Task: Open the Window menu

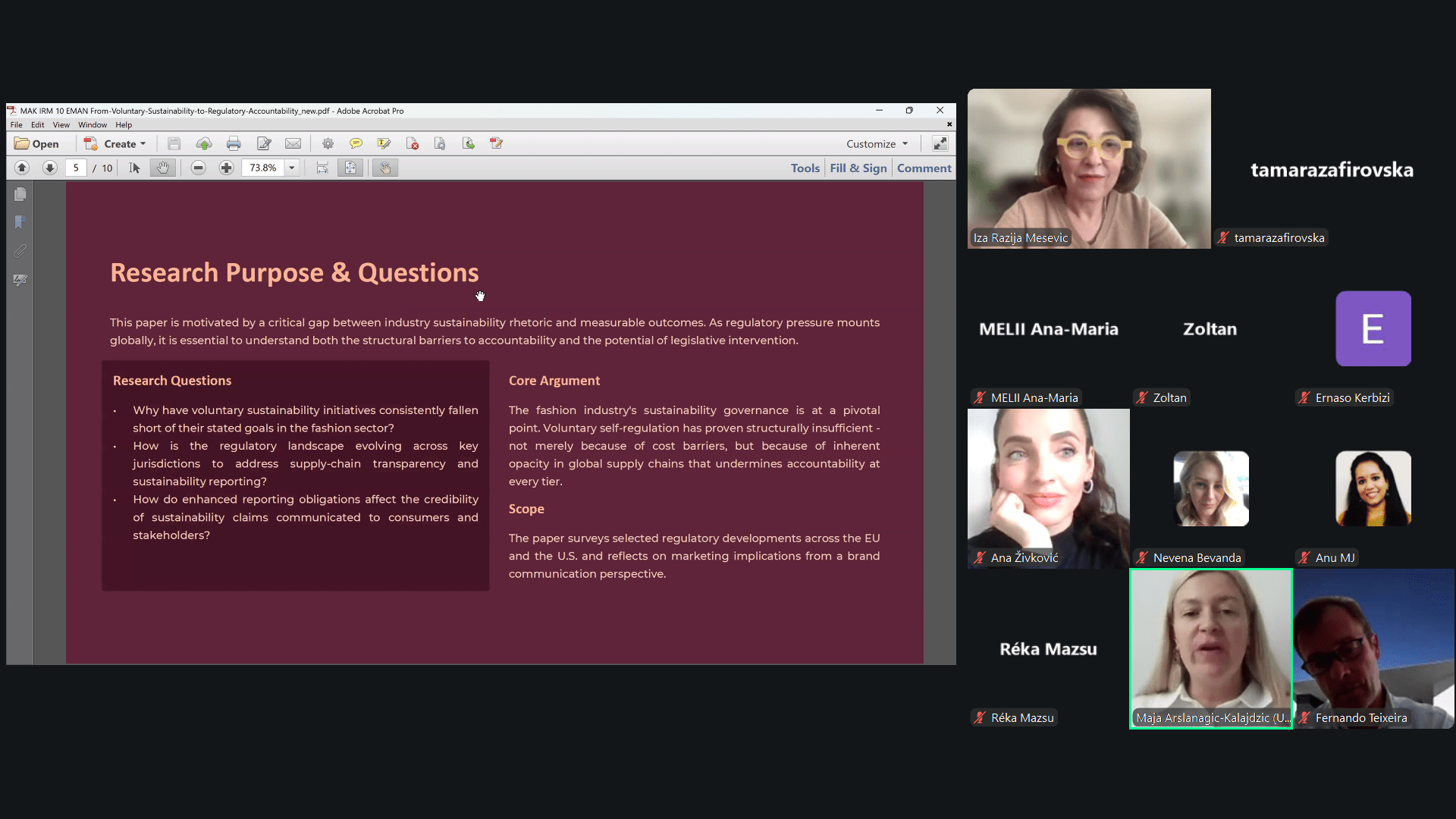Action: click(92, 125)
